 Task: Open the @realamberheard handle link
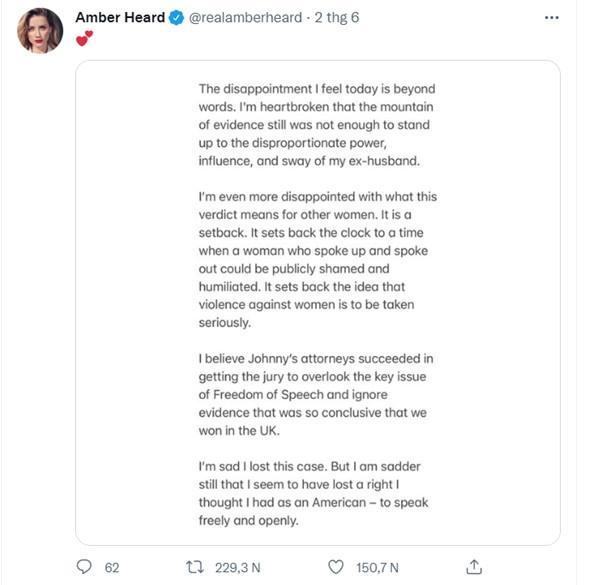pyautogui.click(x=244, y=18)
